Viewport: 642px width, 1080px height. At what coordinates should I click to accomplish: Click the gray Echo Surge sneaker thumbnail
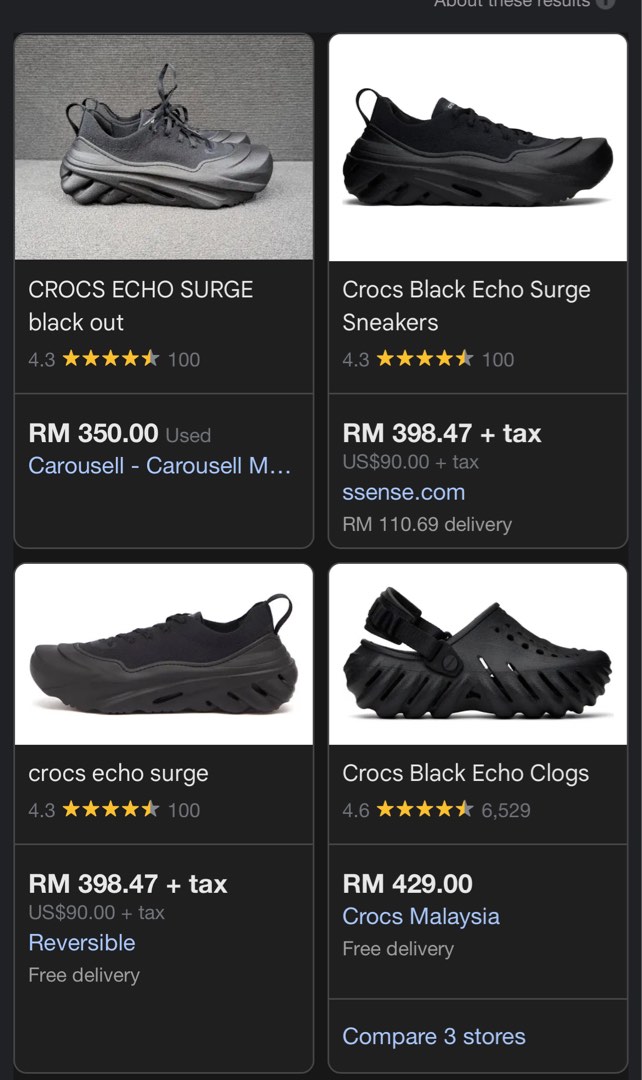coord(164,147)
